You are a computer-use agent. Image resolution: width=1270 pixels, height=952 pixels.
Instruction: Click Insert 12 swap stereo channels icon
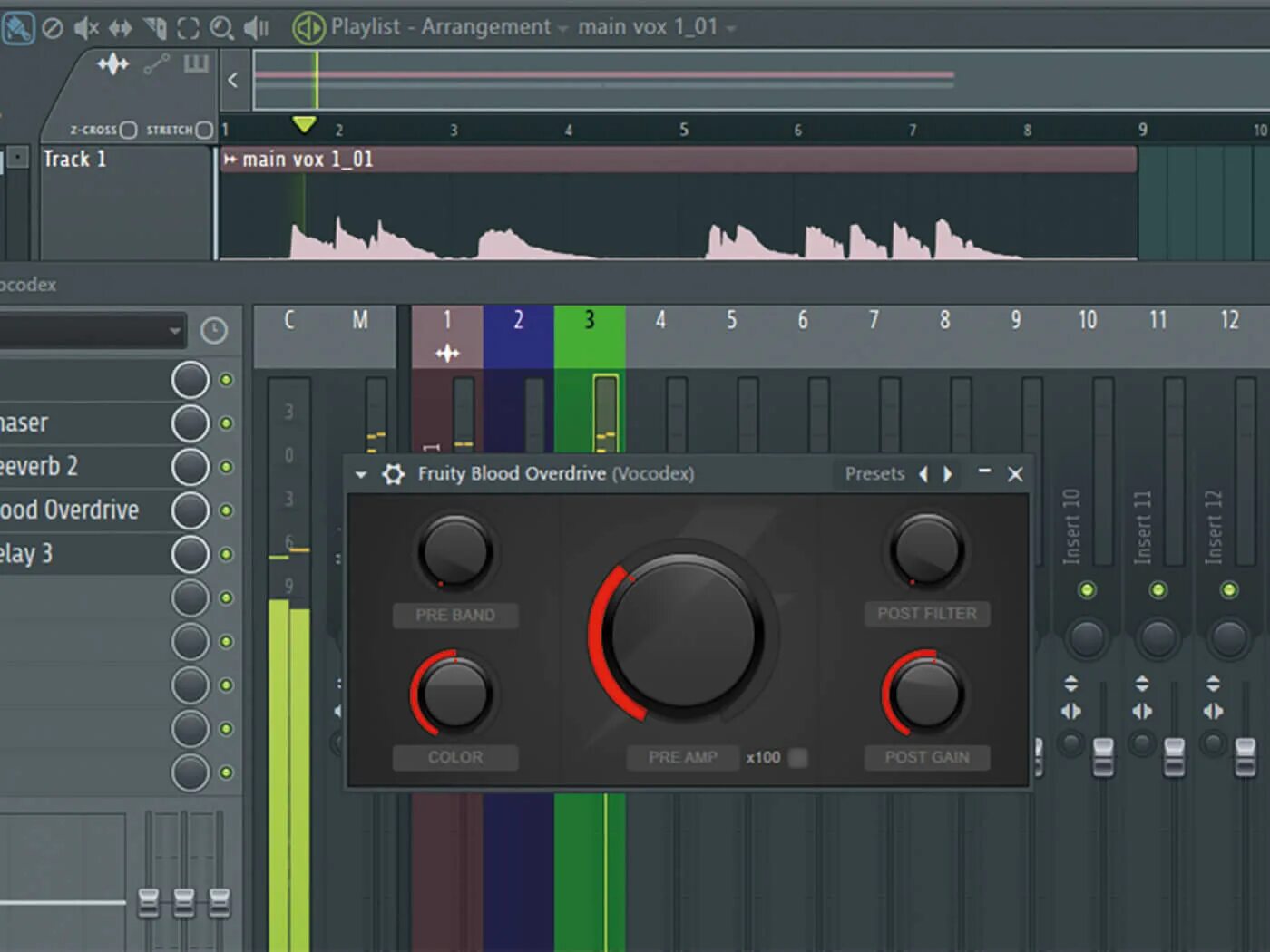coord(1213,711)
